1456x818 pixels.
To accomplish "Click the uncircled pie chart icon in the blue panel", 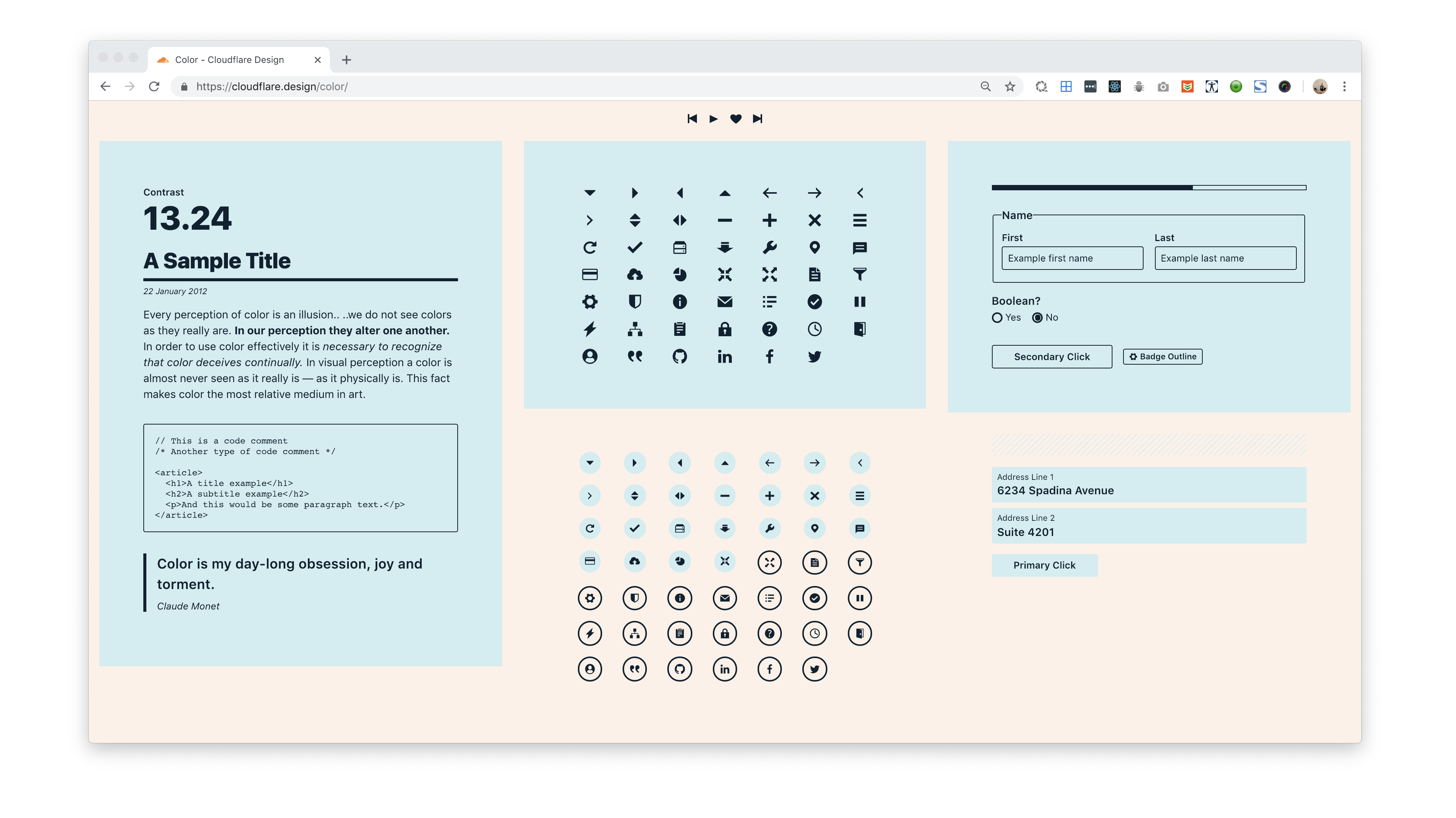I will [680, 274].
